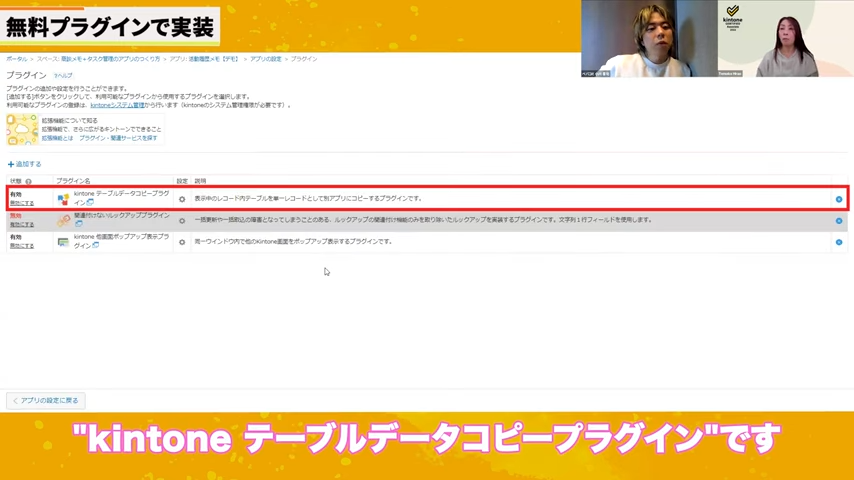
Task: Open settings gear for テーブルデータコピー plugin
Action: pos(182,199)
